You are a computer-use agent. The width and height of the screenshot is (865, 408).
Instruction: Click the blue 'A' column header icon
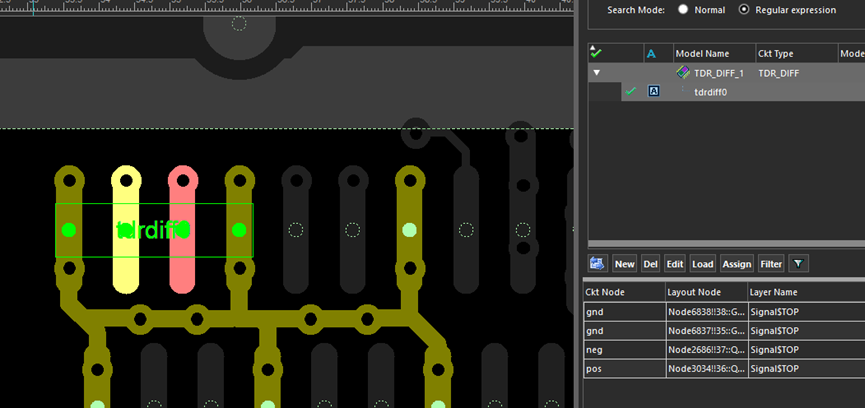click(652, 53)
